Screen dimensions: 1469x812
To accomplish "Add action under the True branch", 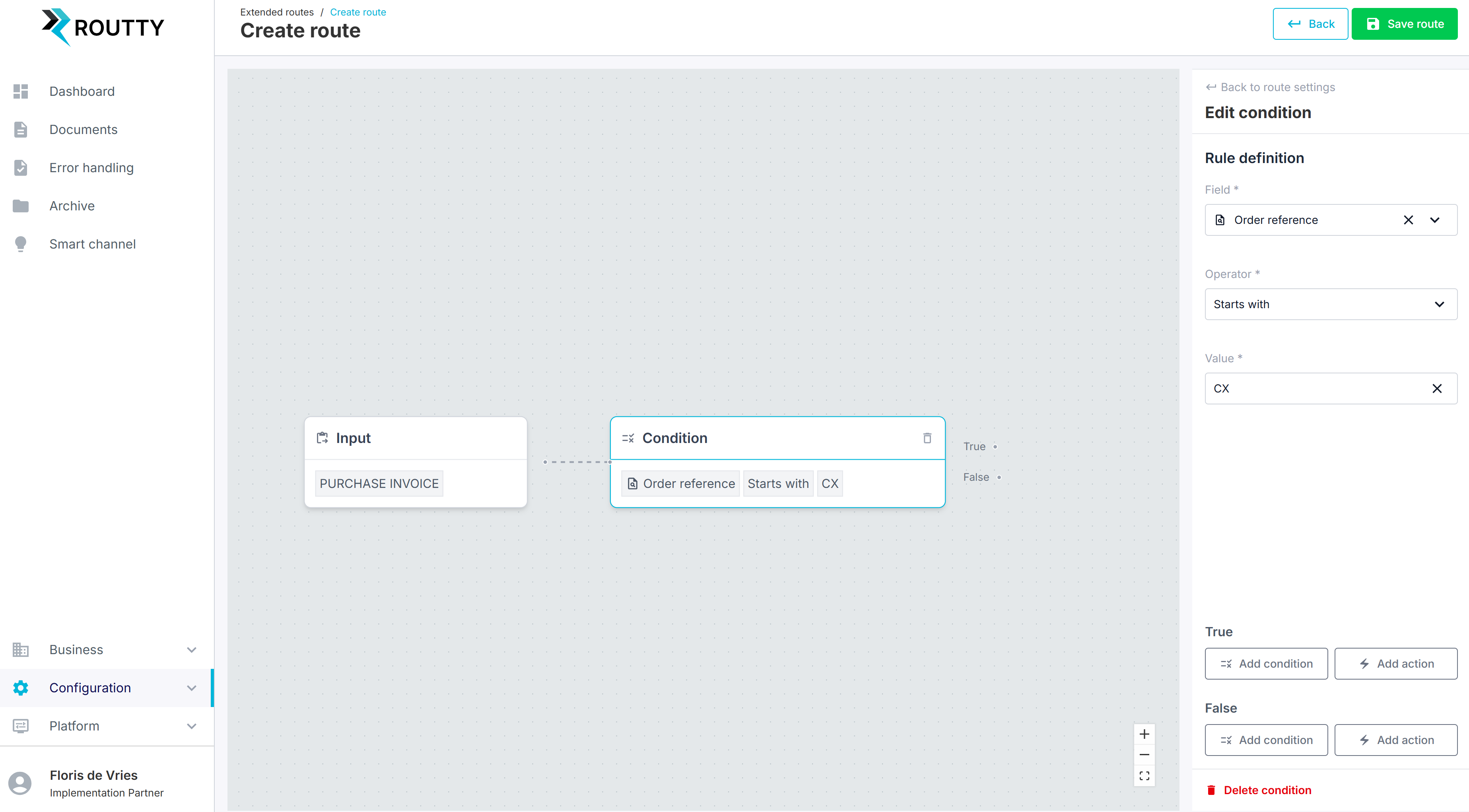I will [x=1395, y=664].
